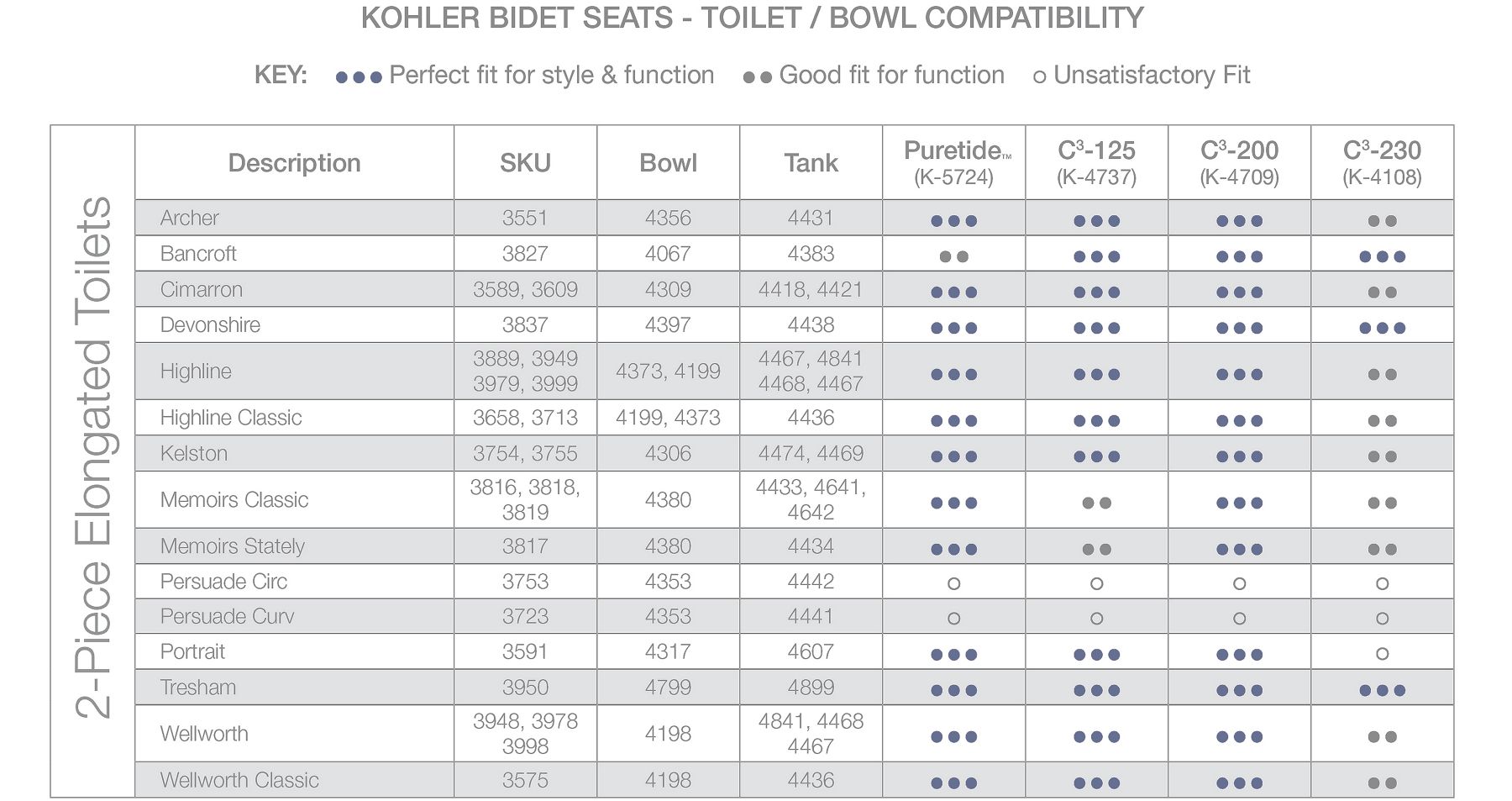This screenshot has height=801, width=1512.
Task: Click the Highline Classic row name
Action: (x=231, y=418)
